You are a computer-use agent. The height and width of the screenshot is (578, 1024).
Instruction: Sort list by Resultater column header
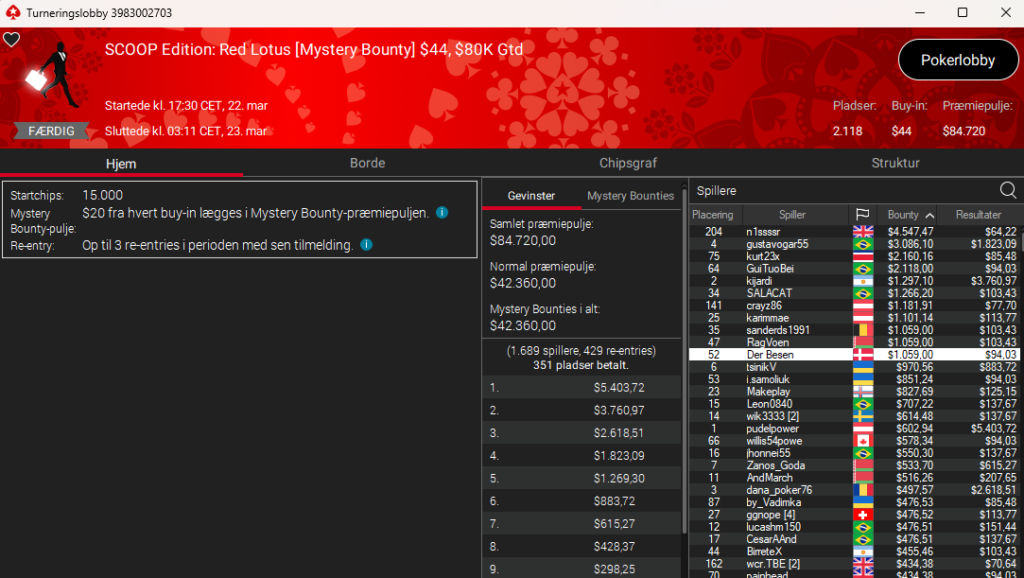click(x=977, y=215)
